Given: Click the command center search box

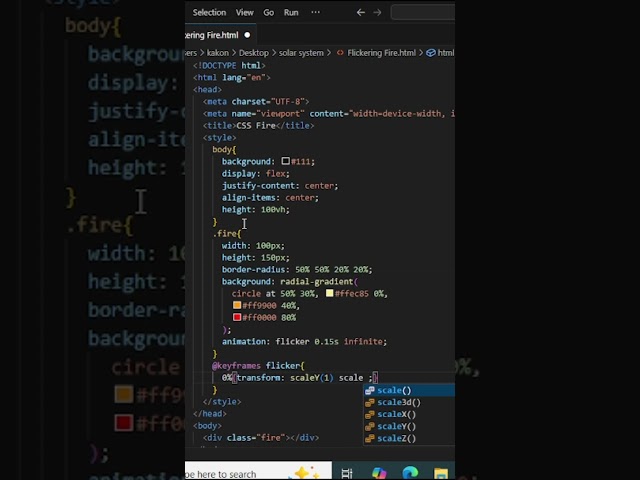Looking at the screenshot, I should point(423,12).
